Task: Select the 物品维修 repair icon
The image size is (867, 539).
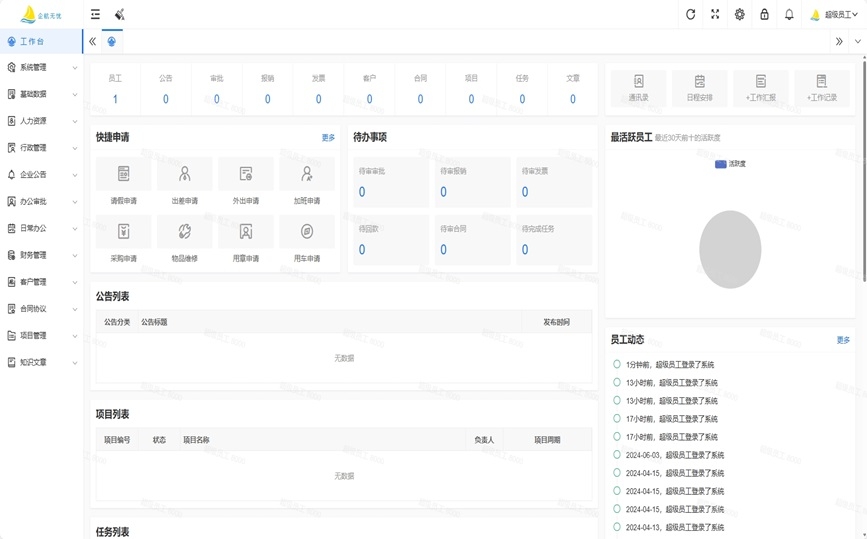Action: (184, 232)
